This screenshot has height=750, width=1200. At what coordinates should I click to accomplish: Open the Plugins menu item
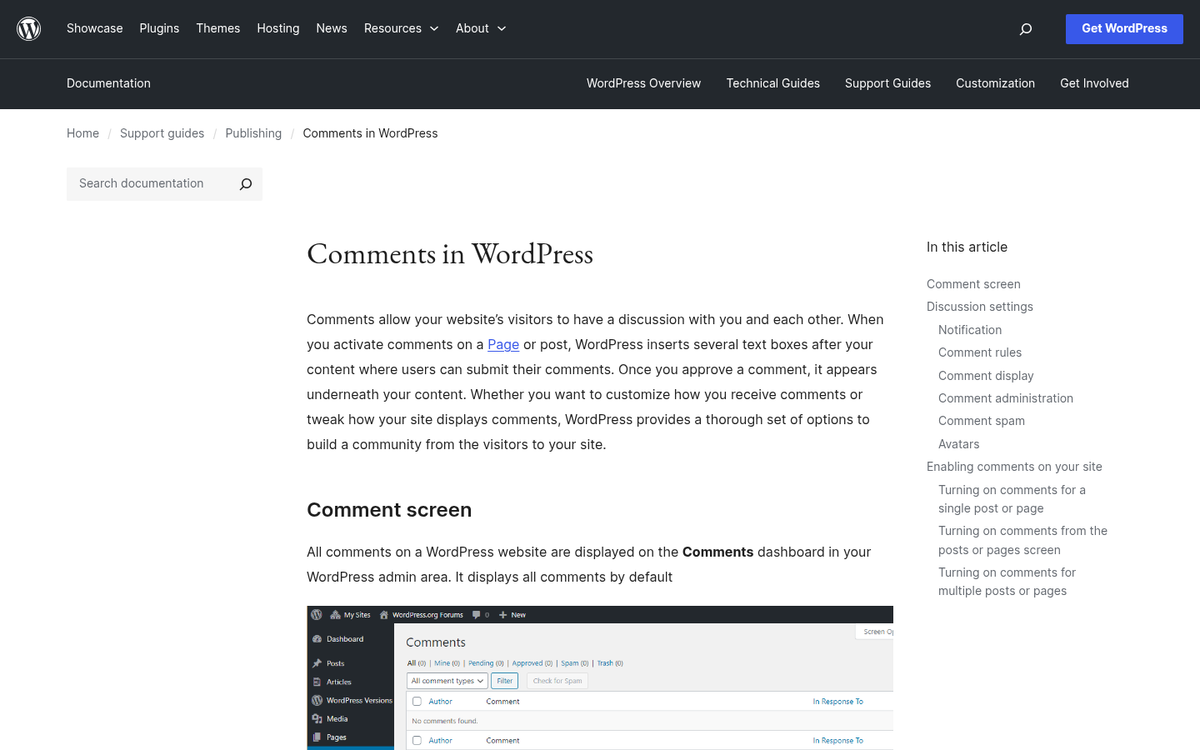pos(159,28)
